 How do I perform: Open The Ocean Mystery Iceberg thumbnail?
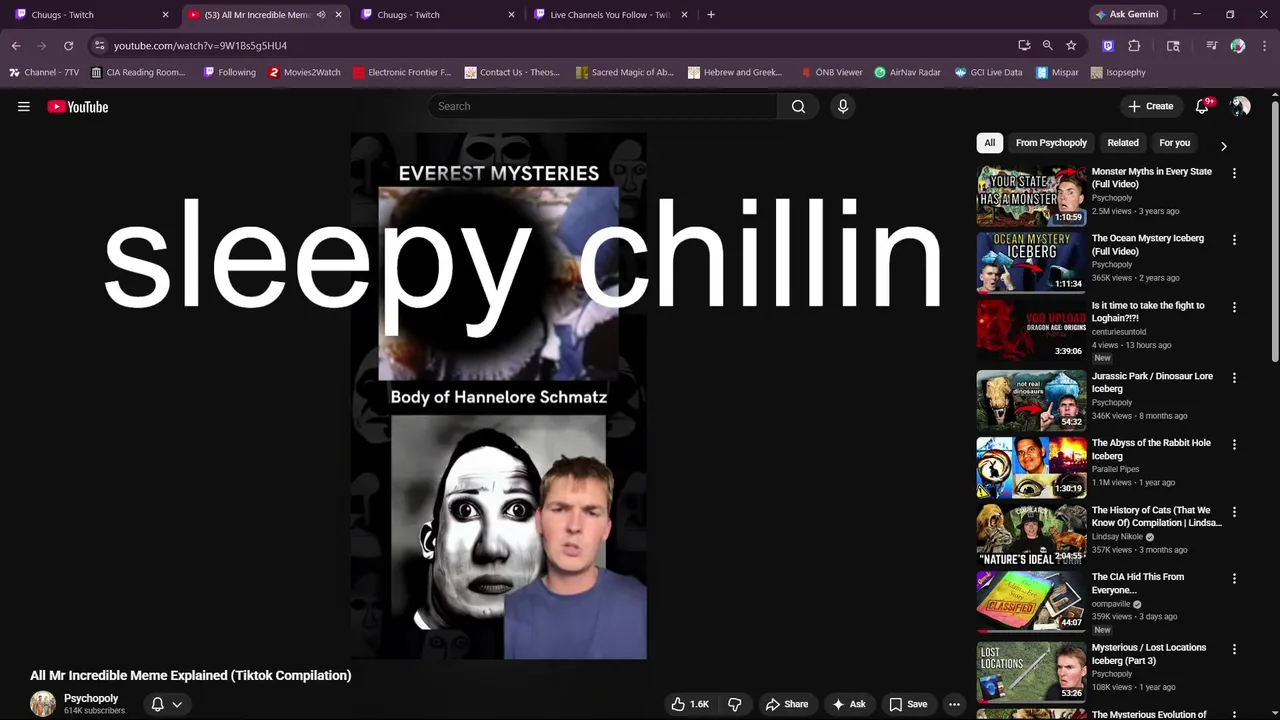click(1031, 262)
